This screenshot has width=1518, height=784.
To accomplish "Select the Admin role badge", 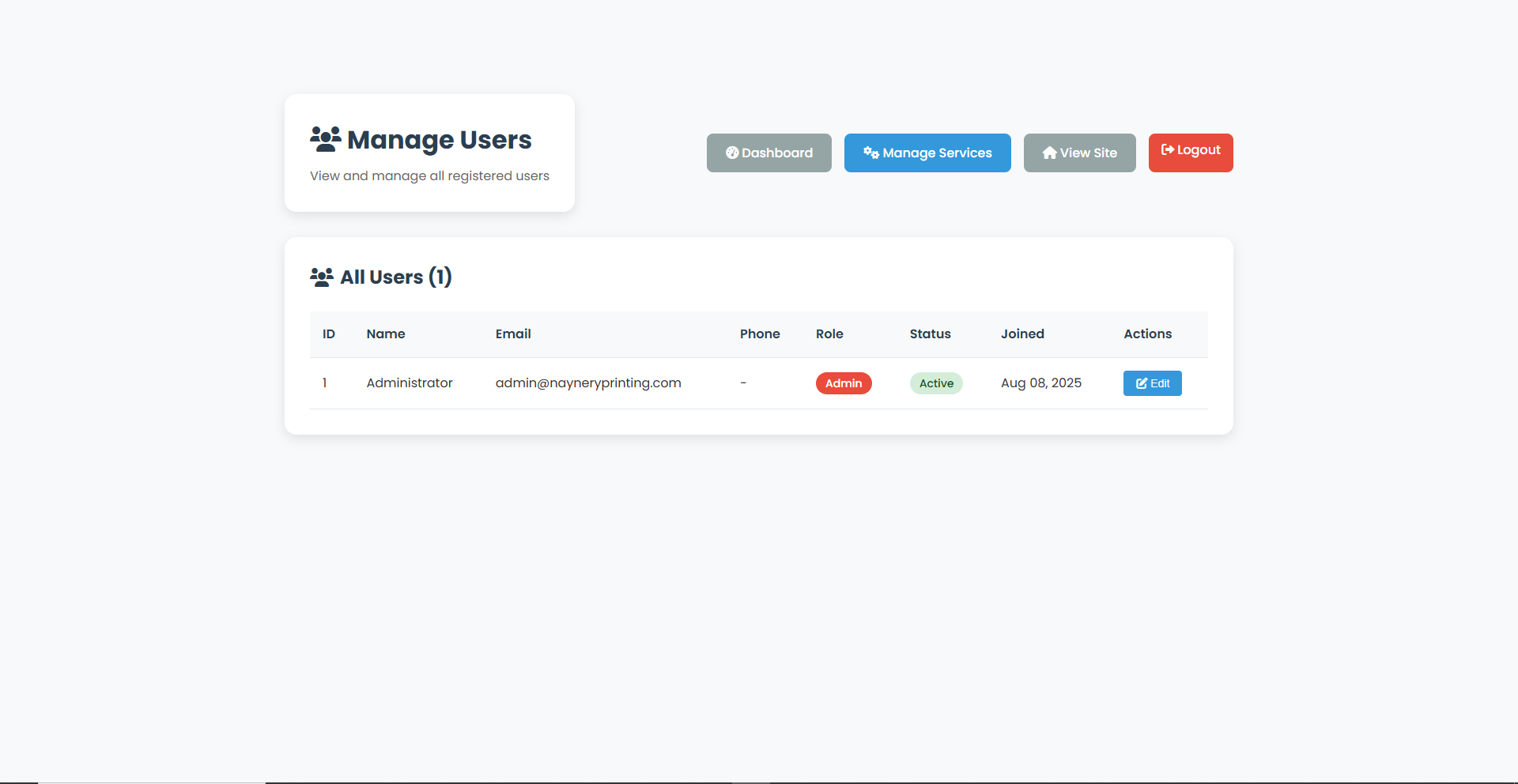I will pos(843,383).
